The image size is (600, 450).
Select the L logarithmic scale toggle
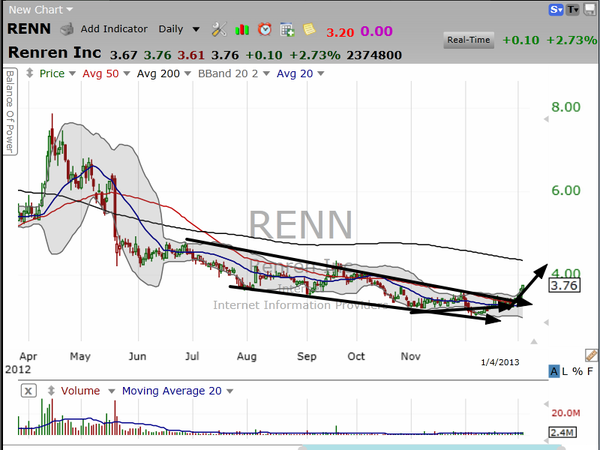click(565, 371)
